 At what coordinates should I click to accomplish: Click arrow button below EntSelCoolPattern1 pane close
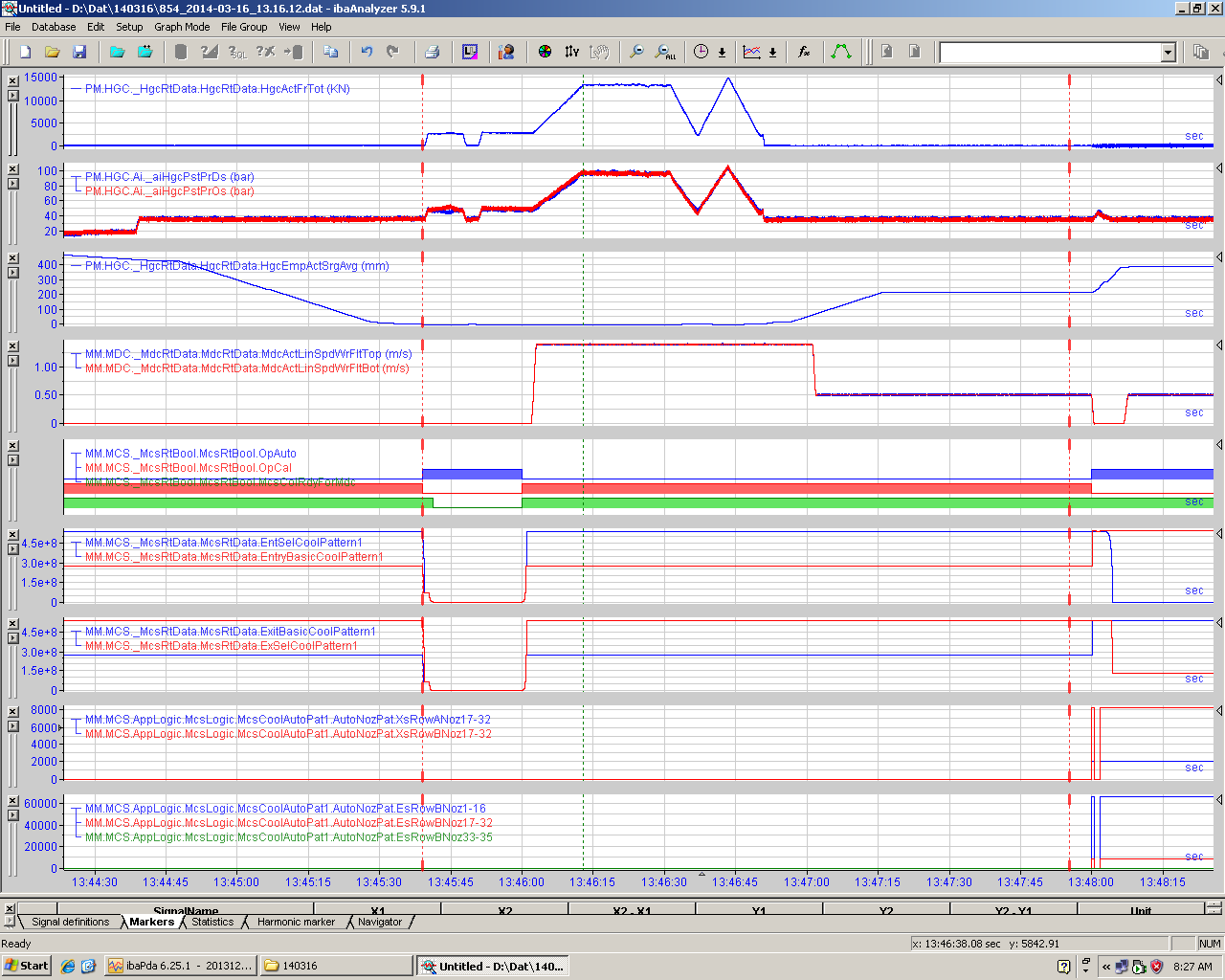12,549
